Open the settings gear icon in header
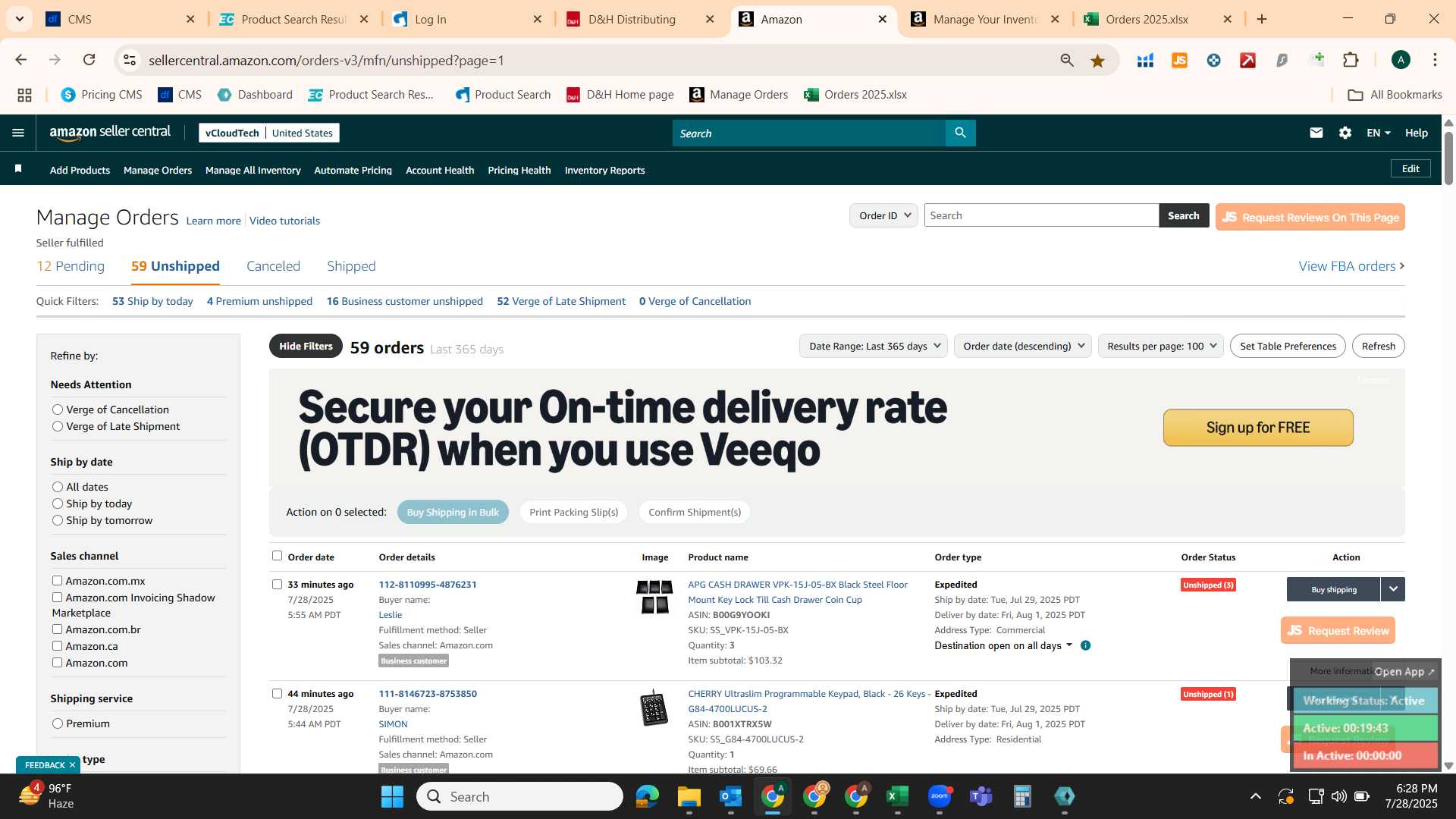 (1345, 133)
